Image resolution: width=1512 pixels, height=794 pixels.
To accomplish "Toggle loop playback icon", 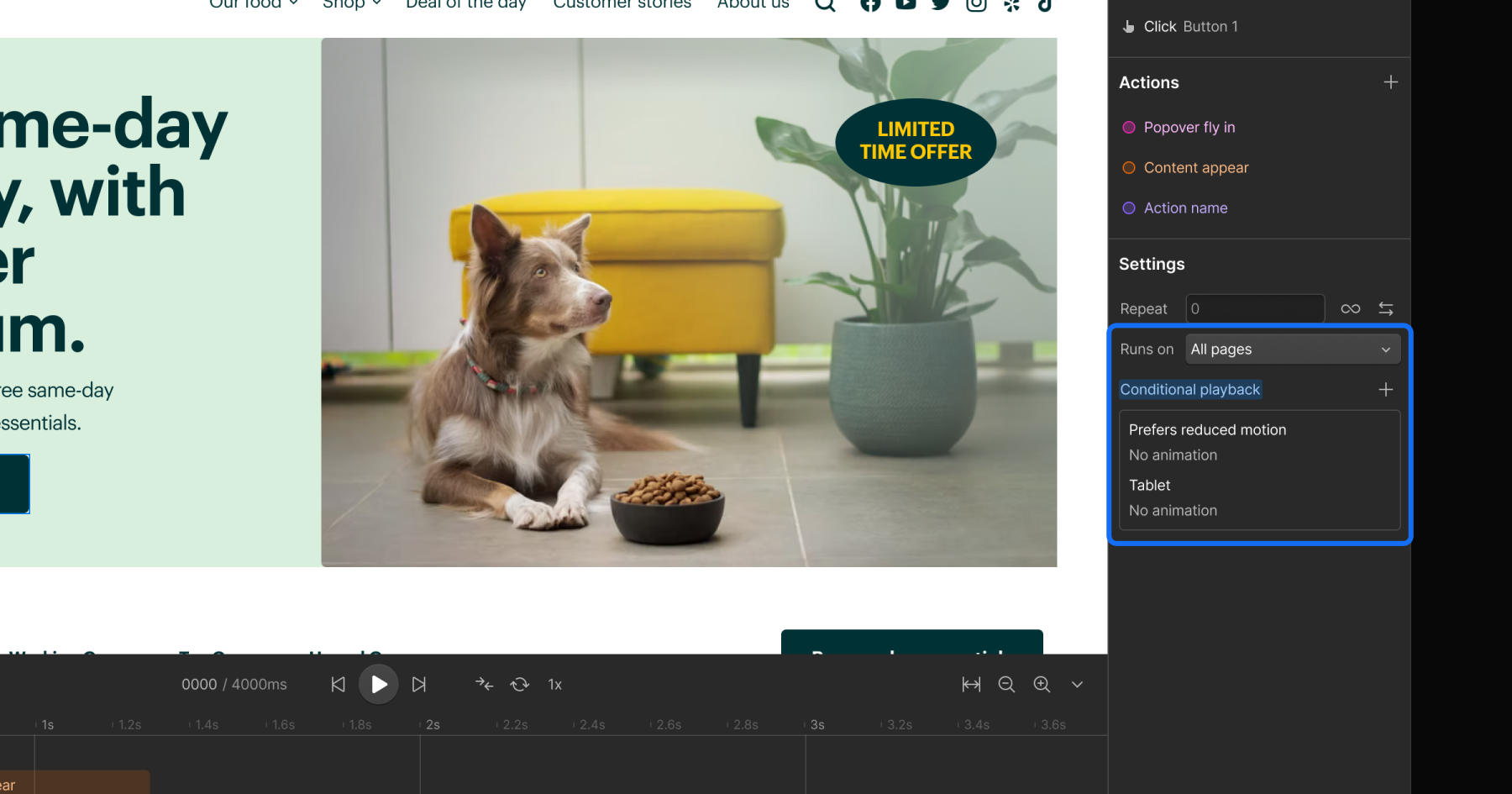I will pos(520,685).
